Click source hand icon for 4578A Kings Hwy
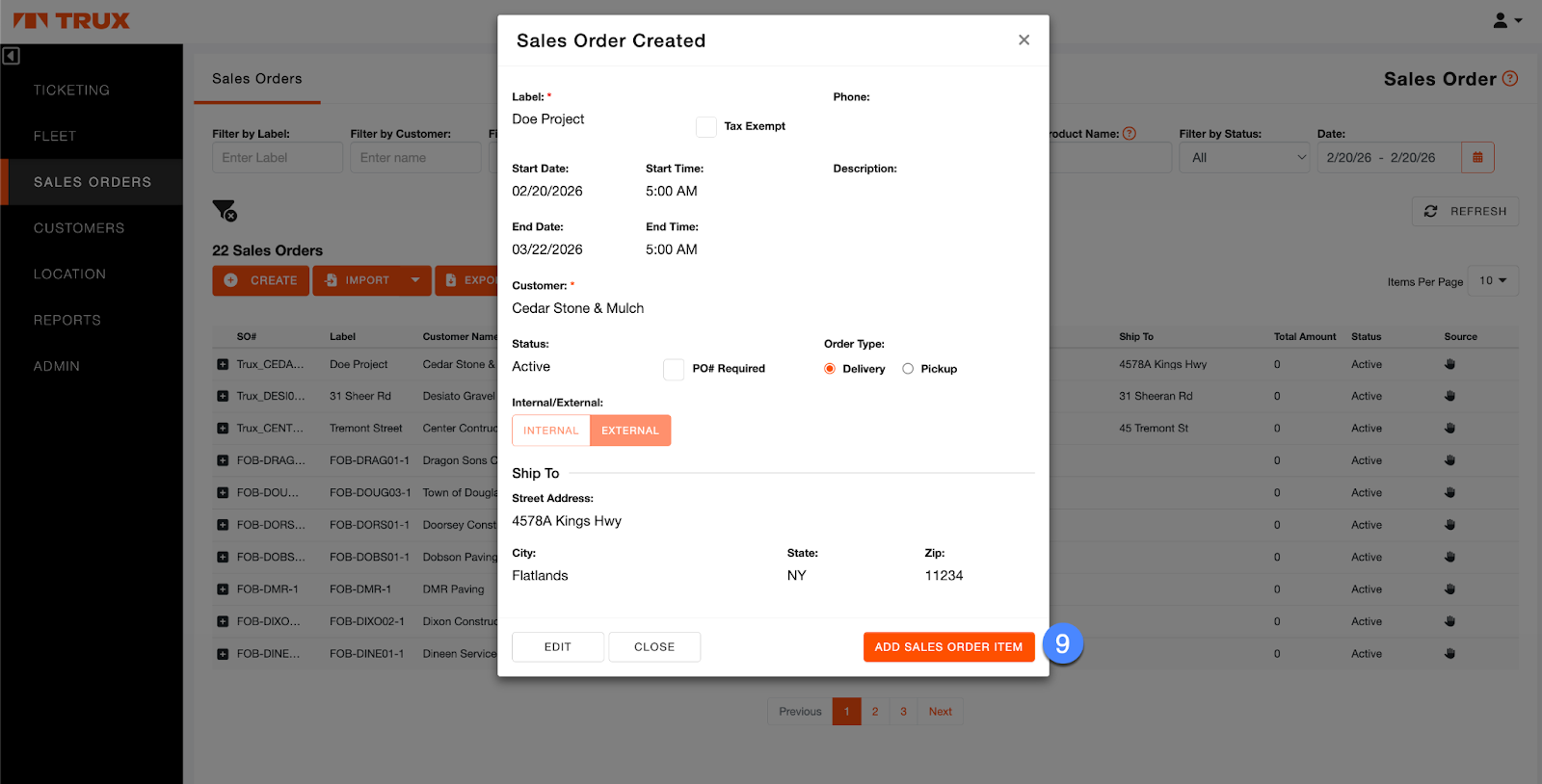1542x784 pixels. point(1449,364)
